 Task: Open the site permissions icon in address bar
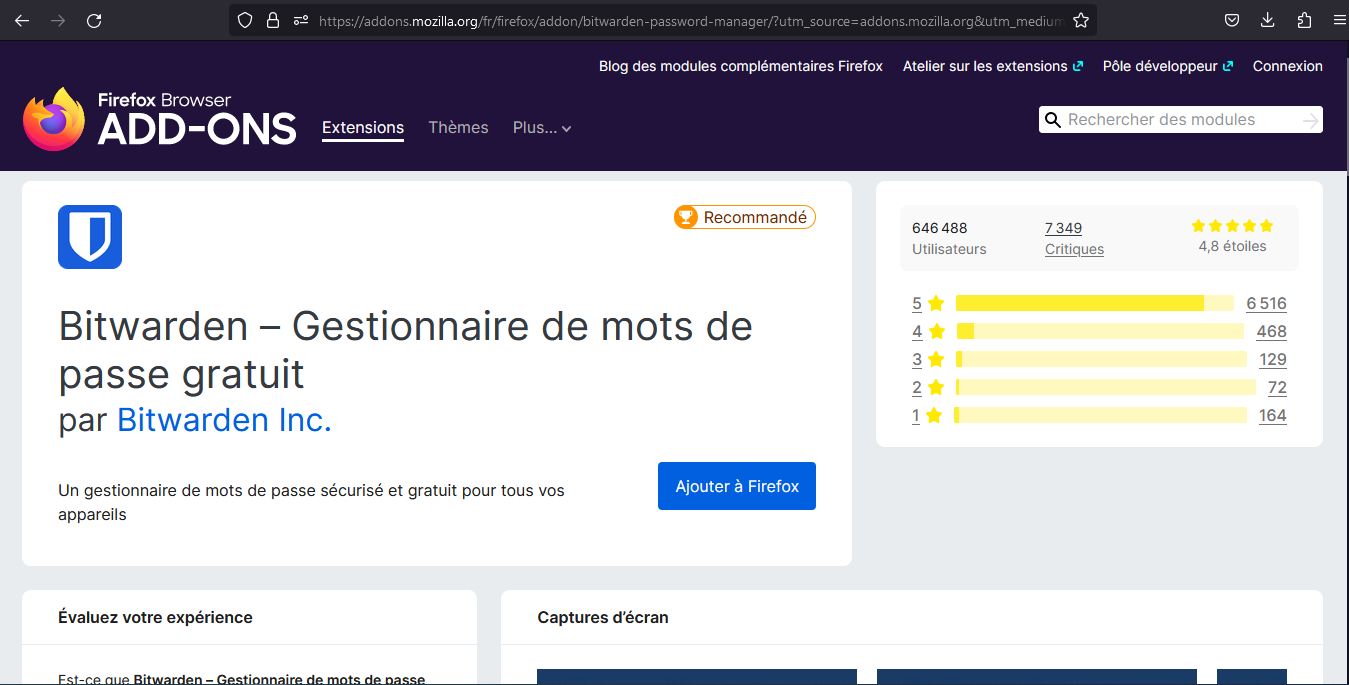pyautogui.click(x=300, y=20)
